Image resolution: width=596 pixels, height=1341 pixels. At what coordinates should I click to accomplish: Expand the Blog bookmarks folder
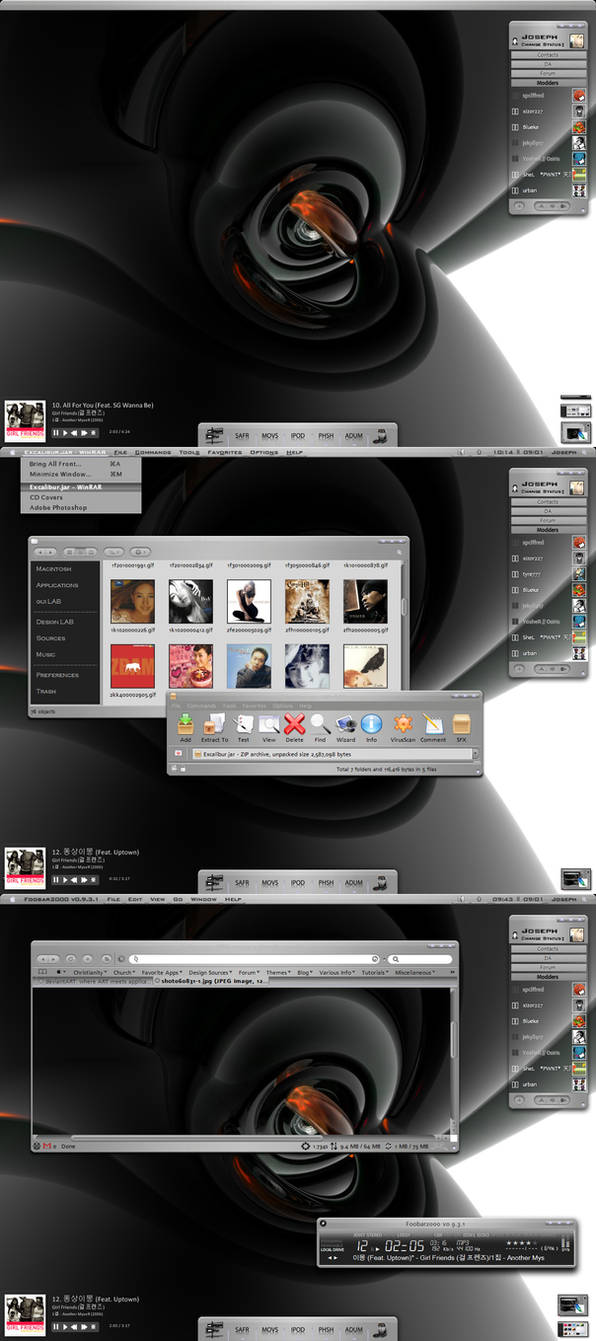304,972
